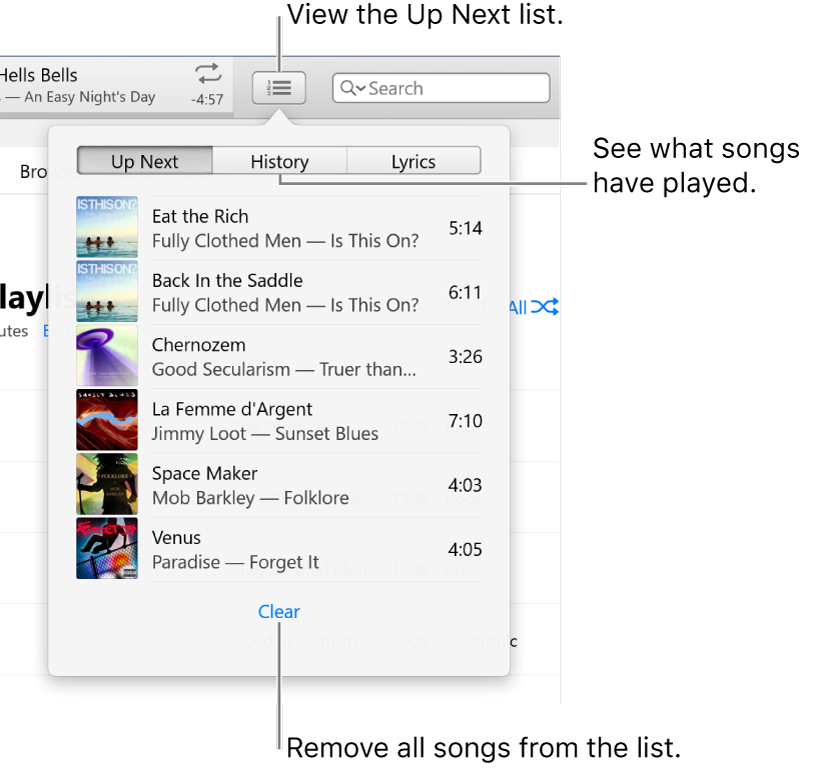The height and width of the screenshot is (769, 825).
Task: Click the song title Space Maker
Action: [205, 473]
